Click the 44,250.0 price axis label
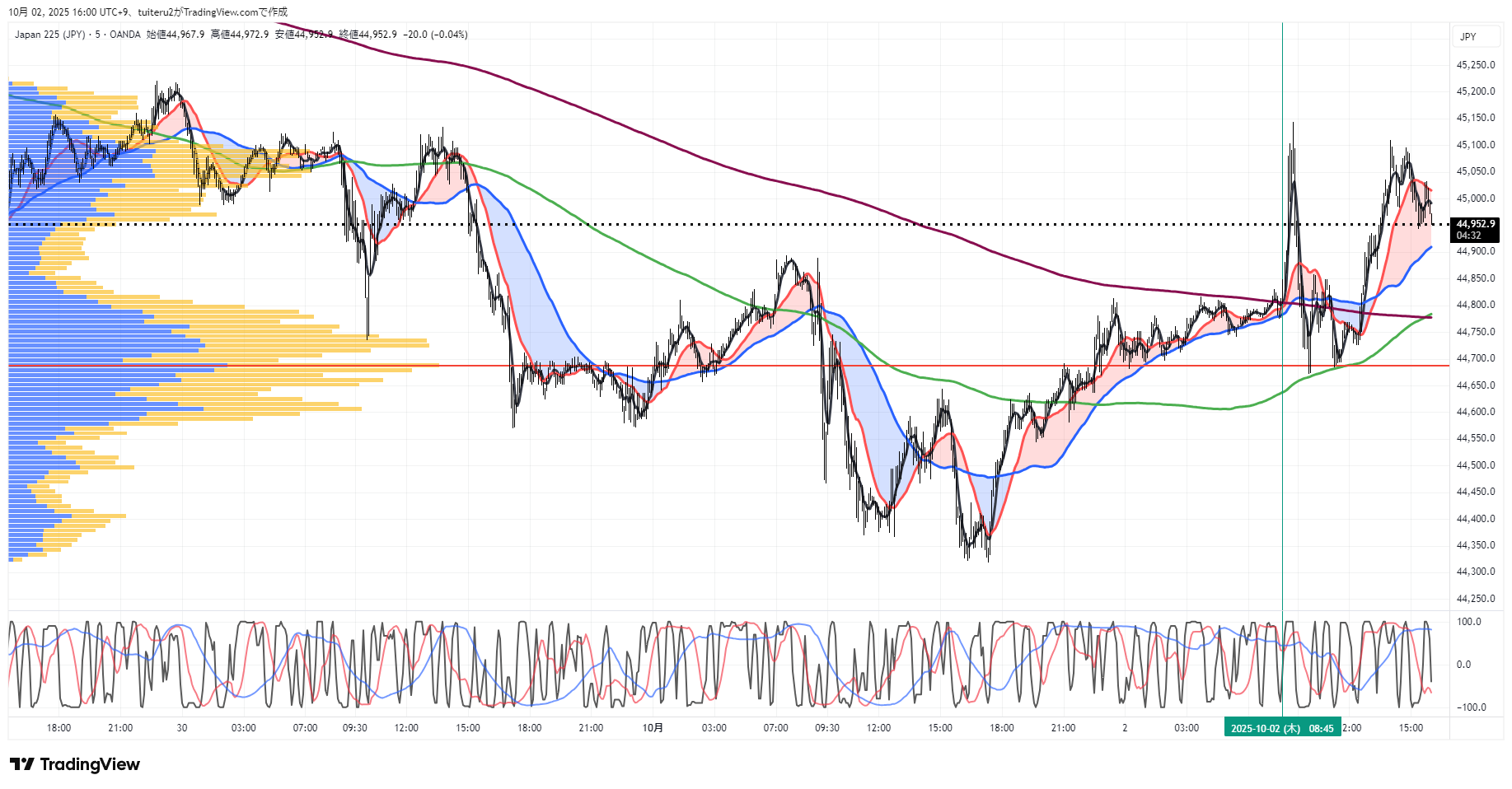The height and width of the screenshot is (789, 1512). (1476, 599)
